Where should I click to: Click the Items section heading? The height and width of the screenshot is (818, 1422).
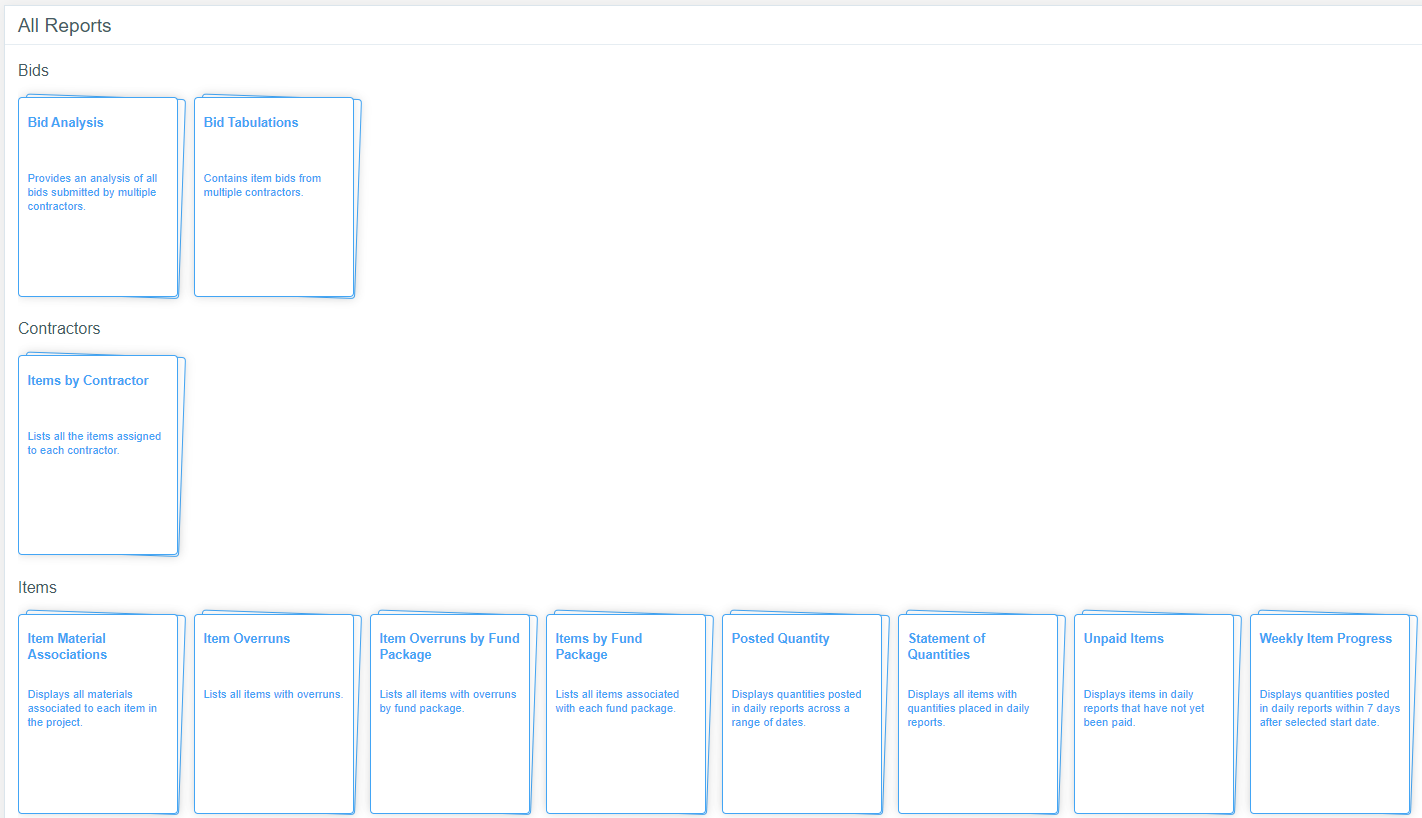(37, 588)
